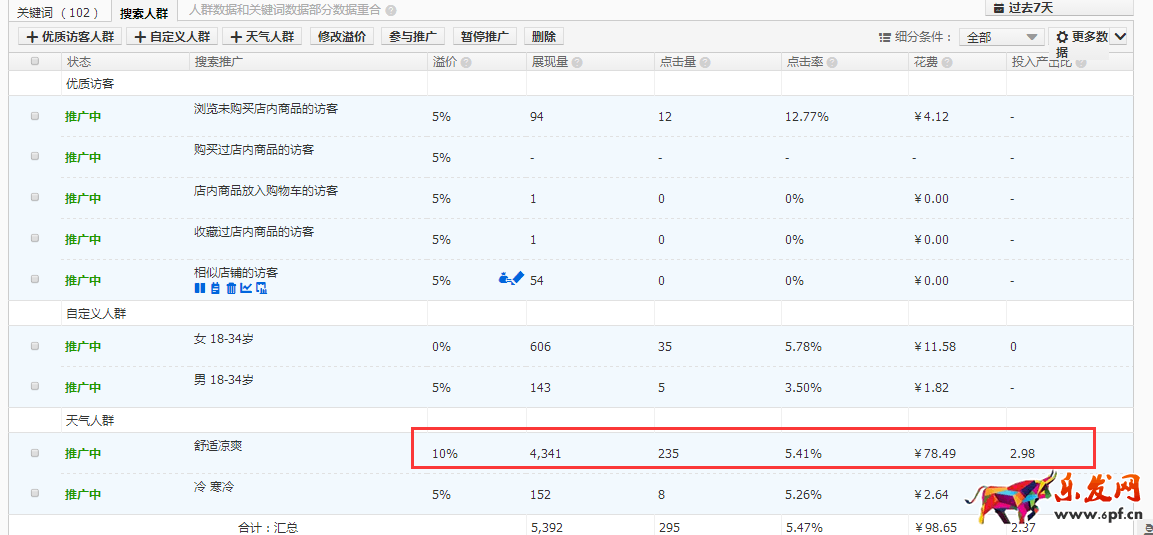
Task: Select checkbox for 女 18-34岁 row
Action: 35,346
